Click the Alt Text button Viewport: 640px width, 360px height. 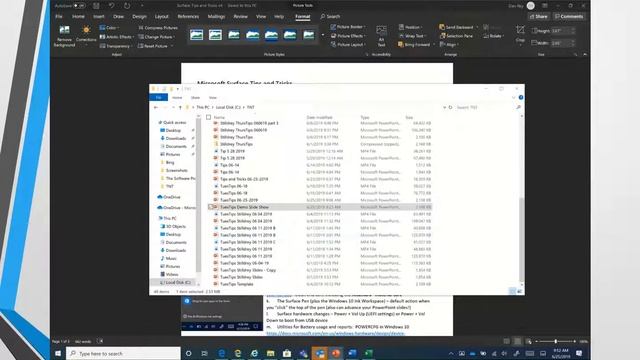[381, 36]
